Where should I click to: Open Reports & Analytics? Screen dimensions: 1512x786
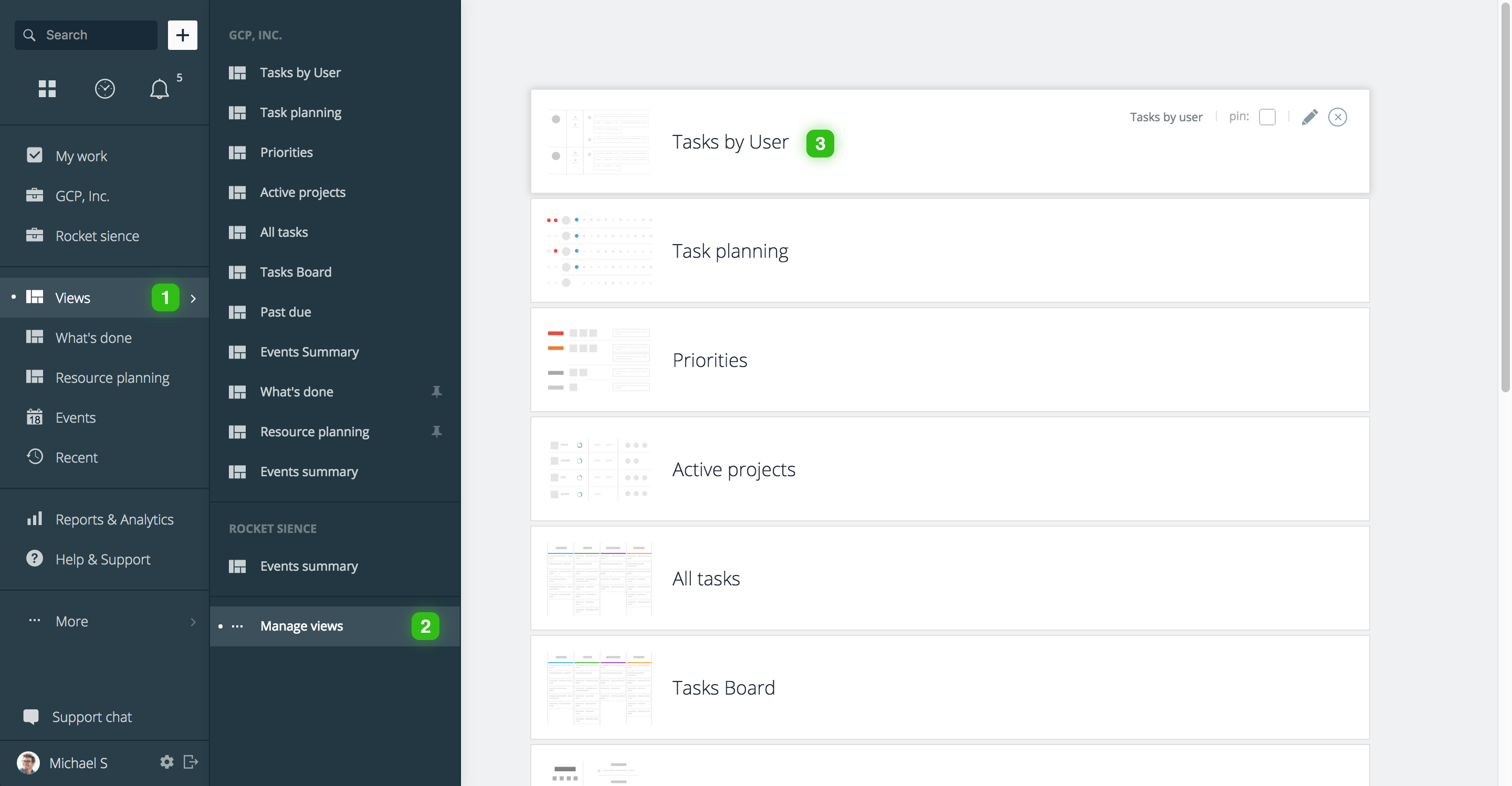click(104, 519)
